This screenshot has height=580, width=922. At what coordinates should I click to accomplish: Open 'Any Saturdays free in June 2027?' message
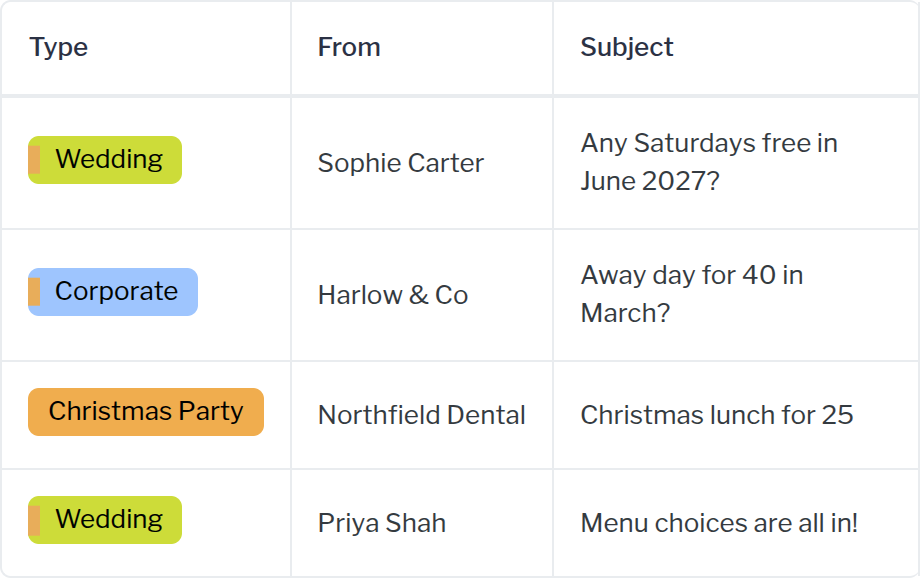[x=709, y=162]
